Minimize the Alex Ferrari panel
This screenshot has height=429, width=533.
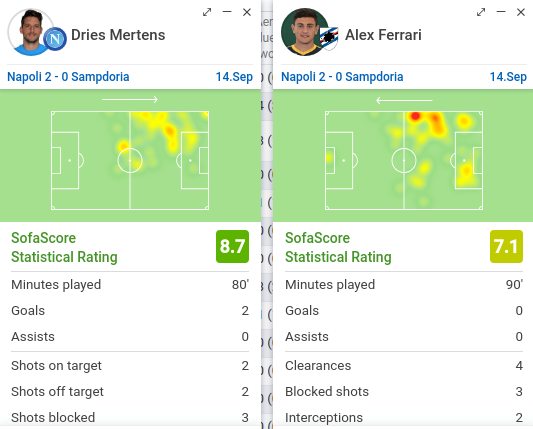click(501, 12)
